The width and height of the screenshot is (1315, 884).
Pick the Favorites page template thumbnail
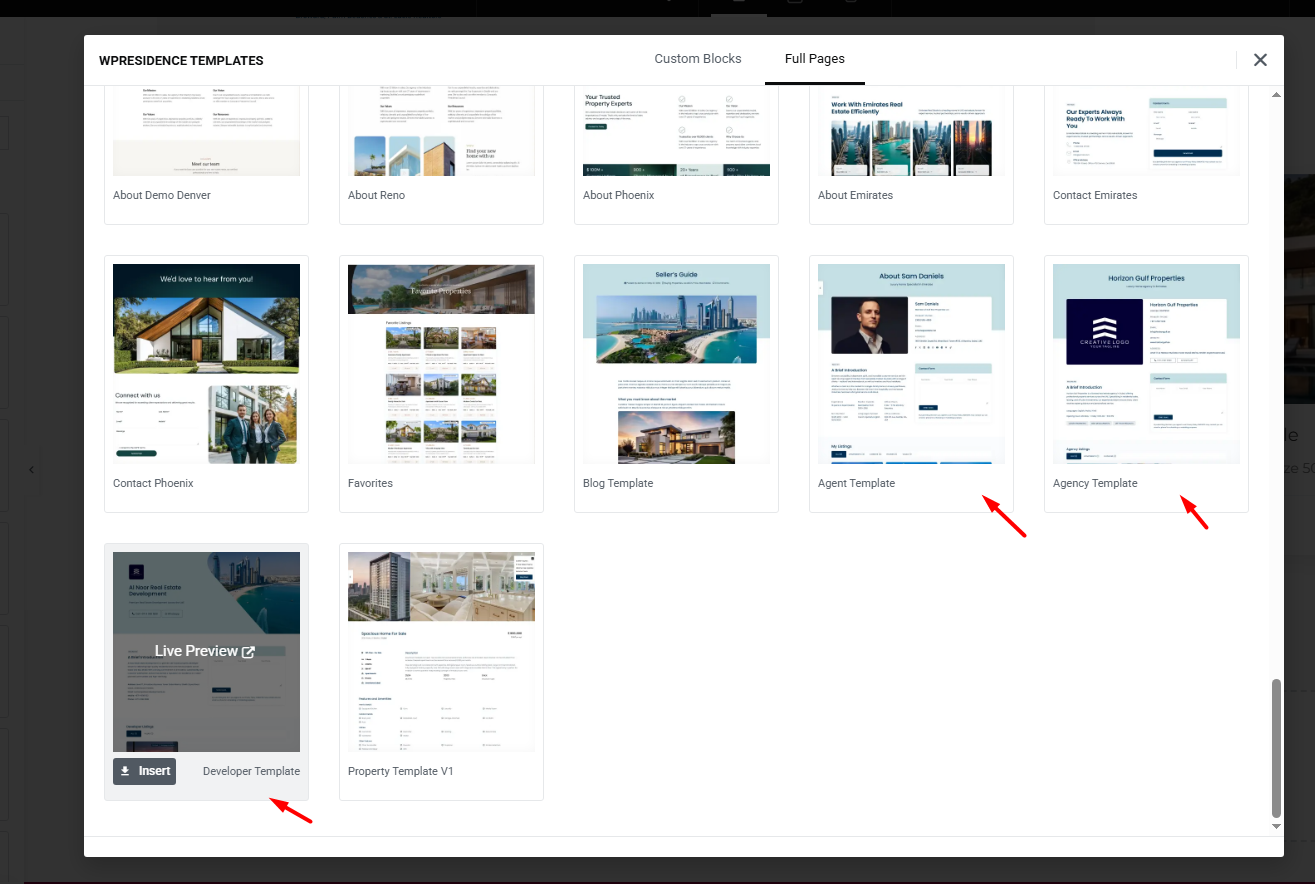(441, 364)
